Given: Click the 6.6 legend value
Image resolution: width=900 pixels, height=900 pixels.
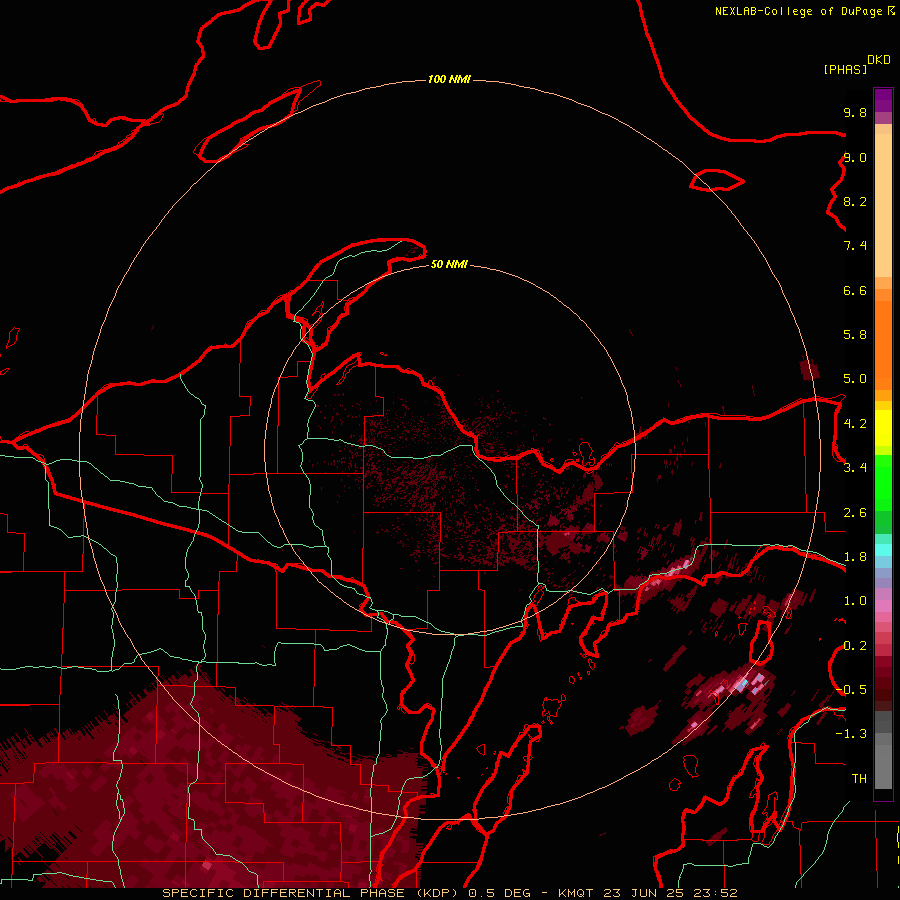Looking at the screenshot, I should tap(855, 291).
